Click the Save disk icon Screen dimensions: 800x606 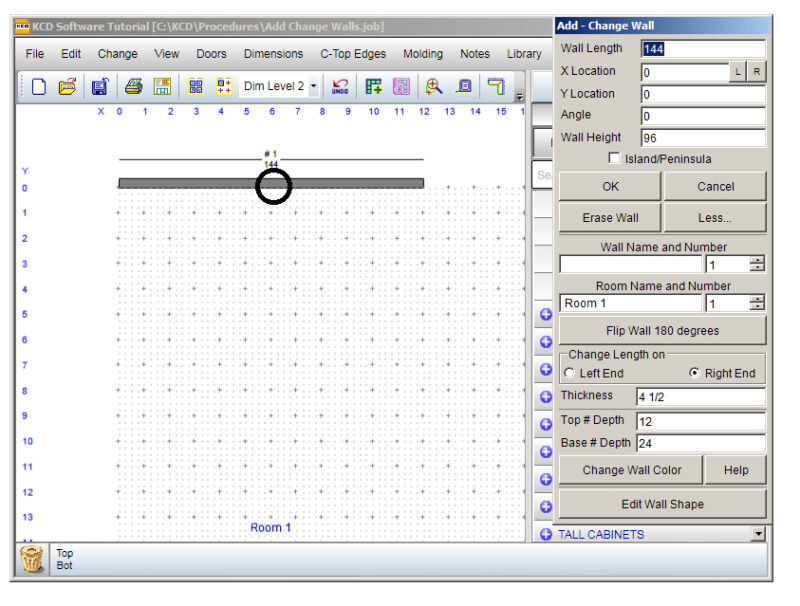tap(100, 87)
